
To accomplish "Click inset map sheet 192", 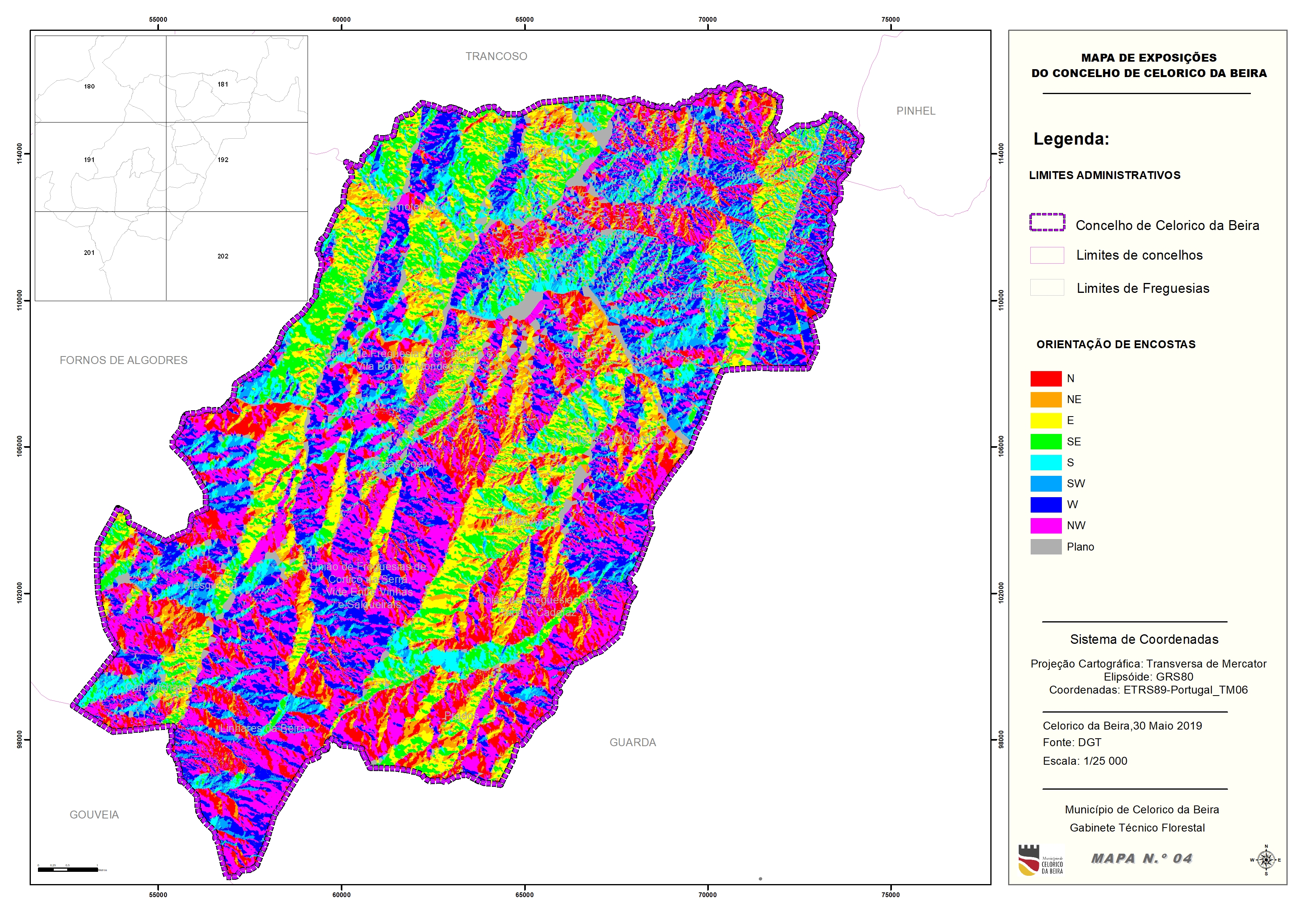I will pos(223,160).
